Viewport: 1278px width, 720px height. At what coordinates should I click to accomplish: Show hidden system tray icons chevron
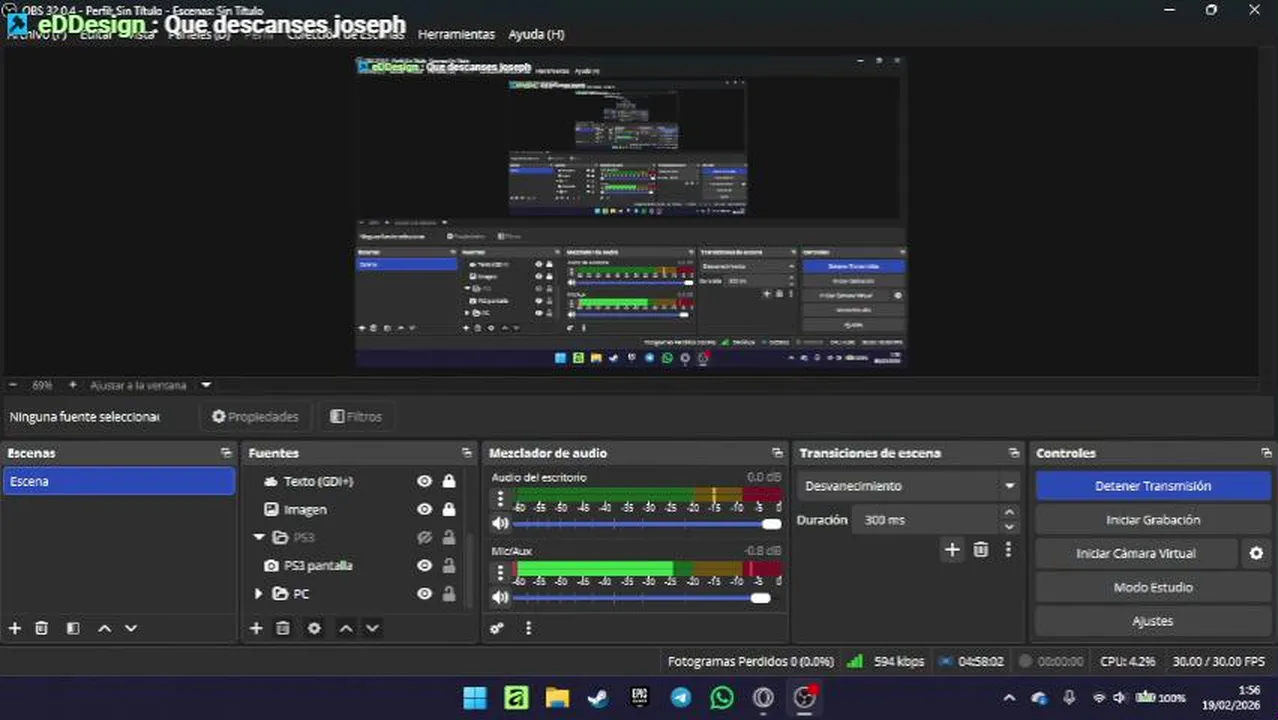(1009, 698)
